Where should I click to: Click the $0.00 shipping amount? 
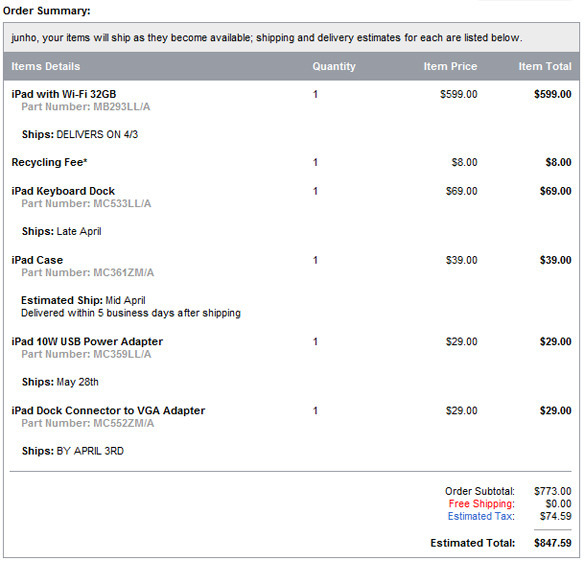tap(558, 504)
